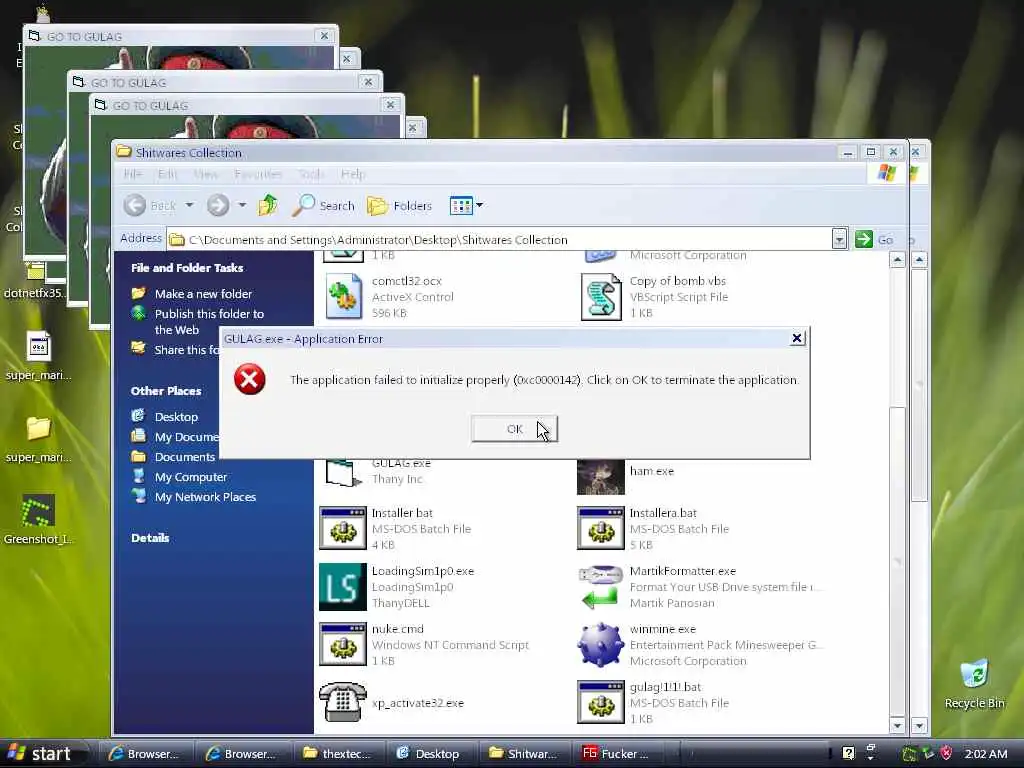The height and width of the screenshot is (768, 1024).
Task: Select the comctl32.ocx file icon
Action: click(x=344, y=296)
